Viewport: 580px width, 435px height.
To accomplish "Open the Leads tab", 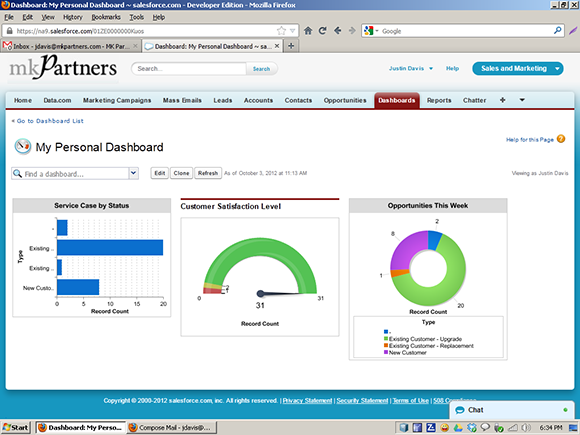I will [x=223, y=100].
